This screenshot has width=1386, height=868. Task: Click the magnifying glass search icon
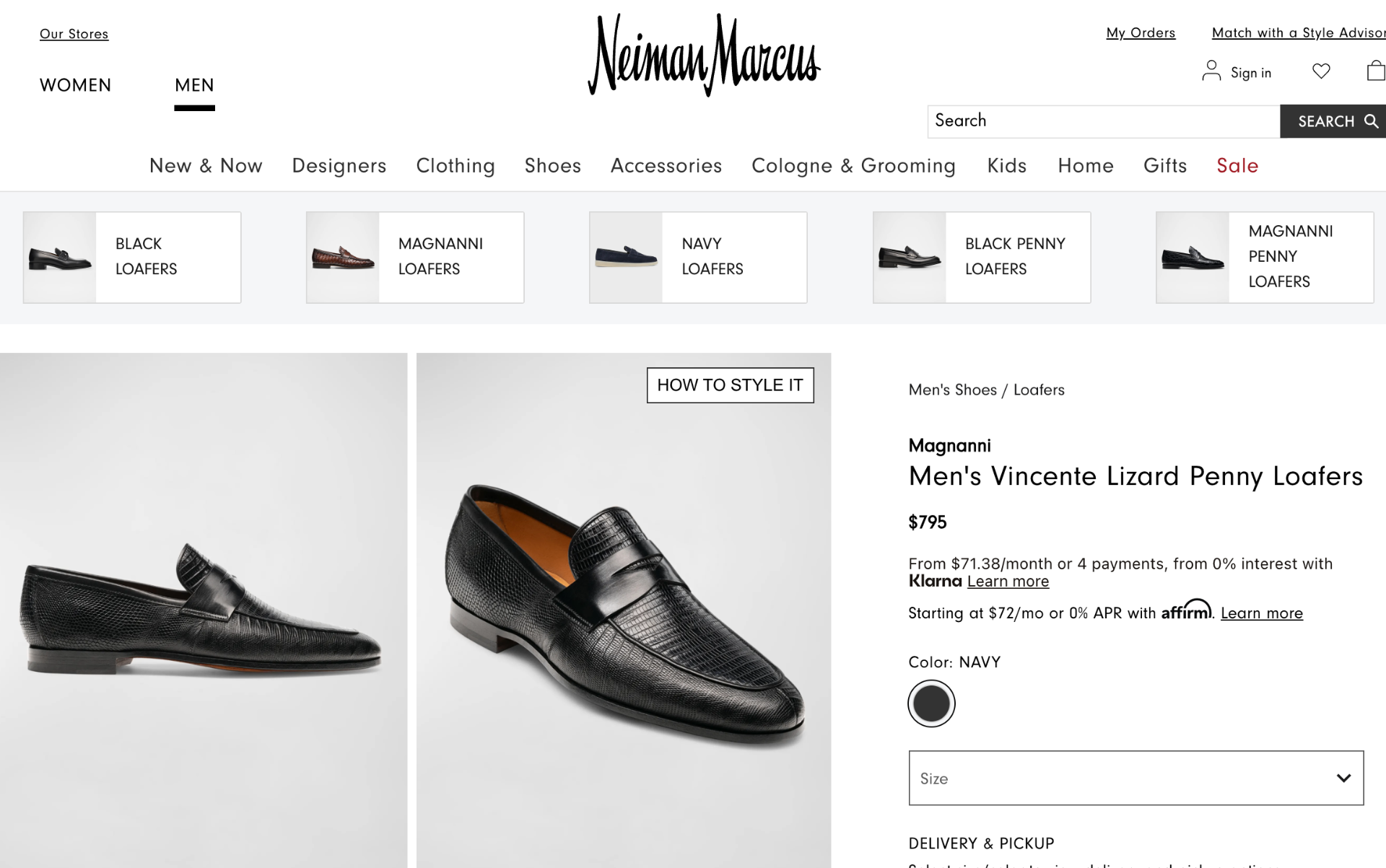tap(1370, 121)
